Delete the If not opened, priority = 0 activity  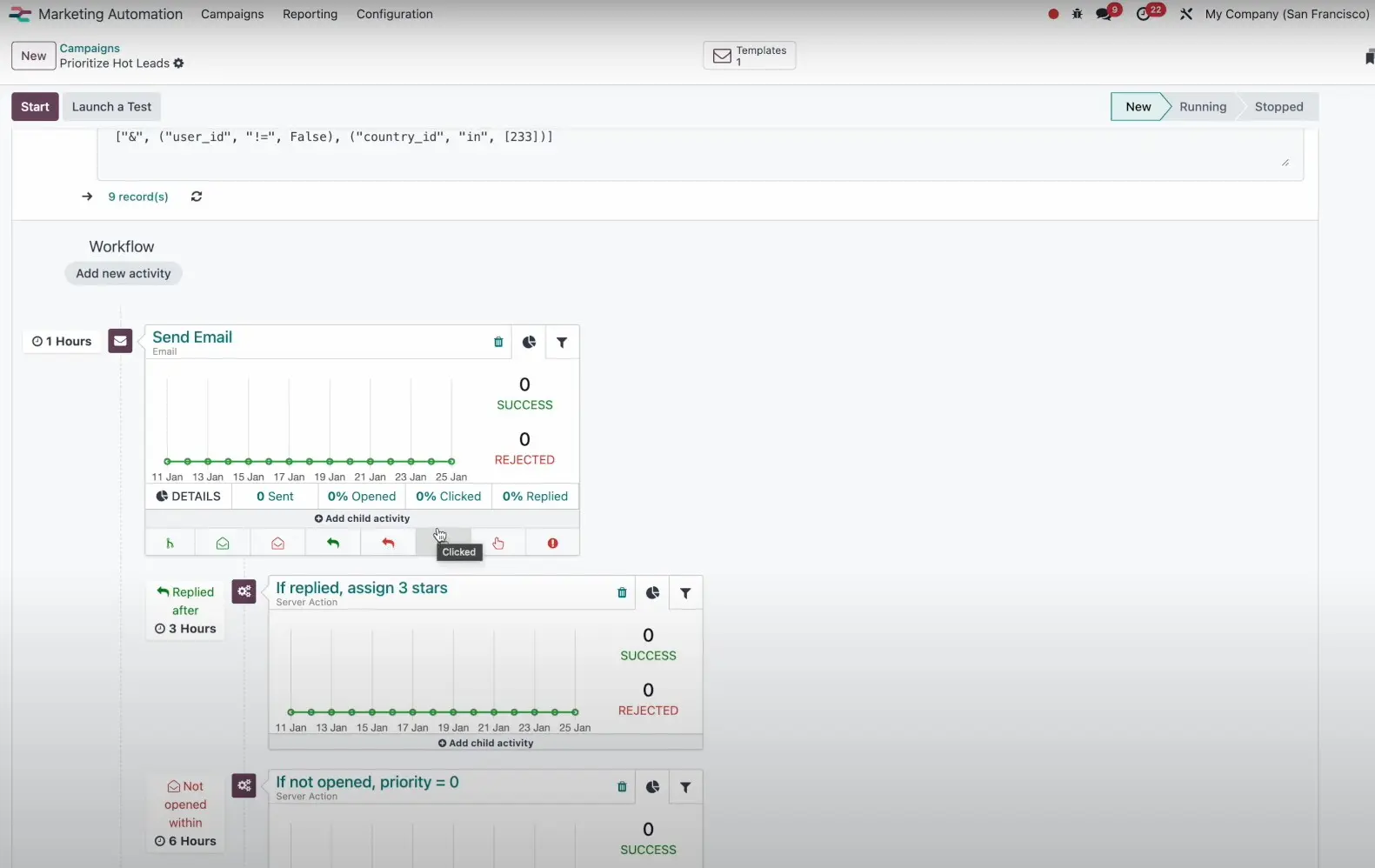click(x=622, y=787)
